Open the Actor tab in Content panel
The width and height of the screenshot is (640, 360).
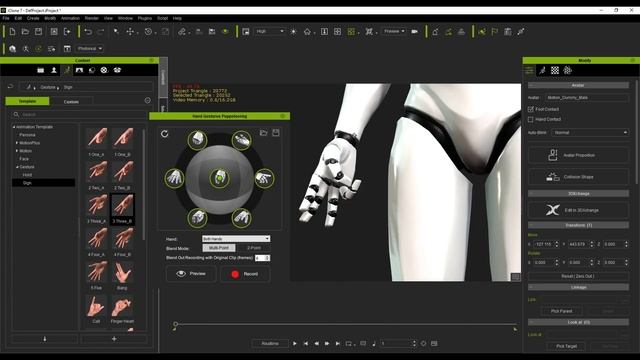tap(54, 70)
